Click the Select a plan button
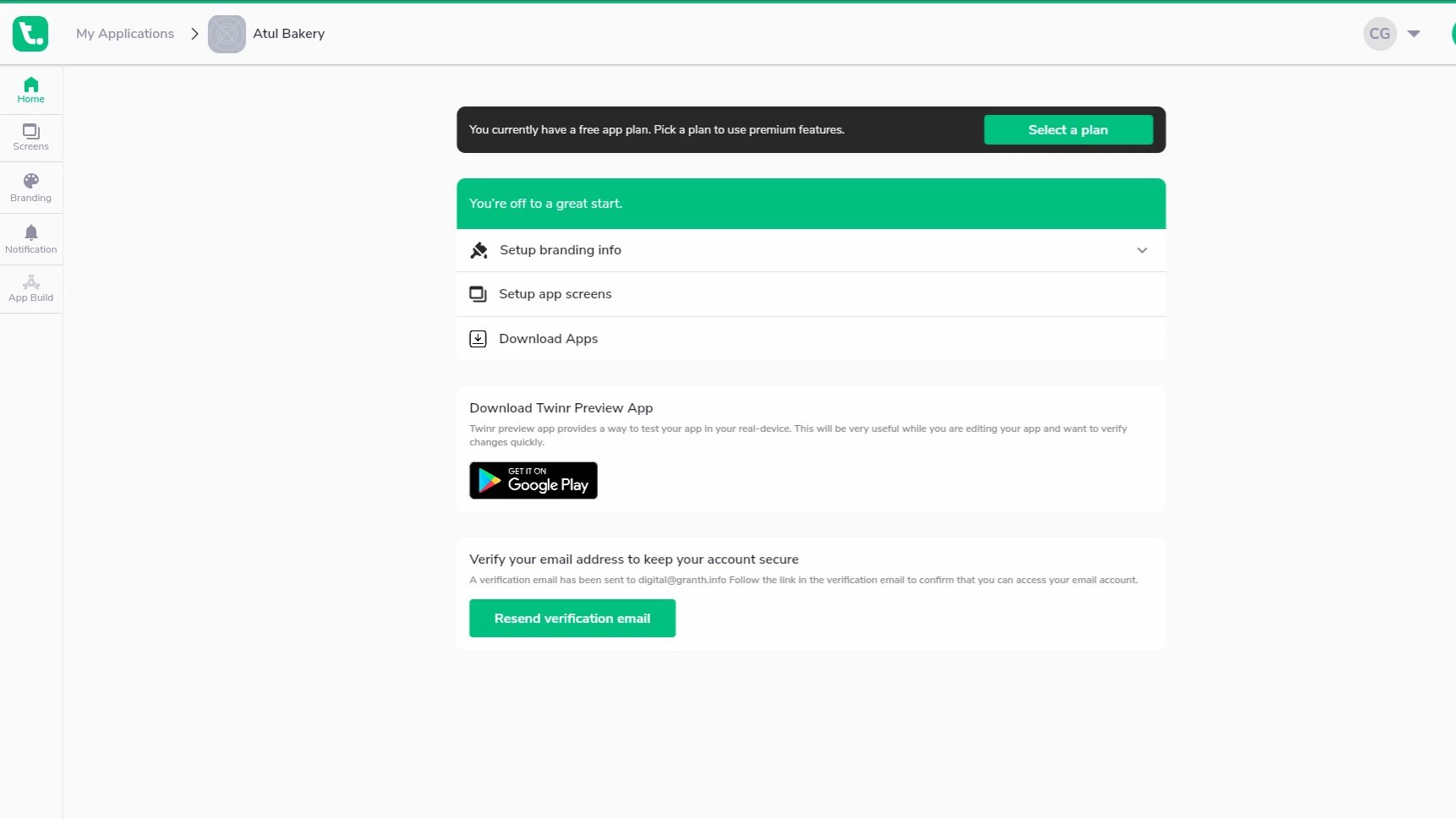 click(1068, 129)
